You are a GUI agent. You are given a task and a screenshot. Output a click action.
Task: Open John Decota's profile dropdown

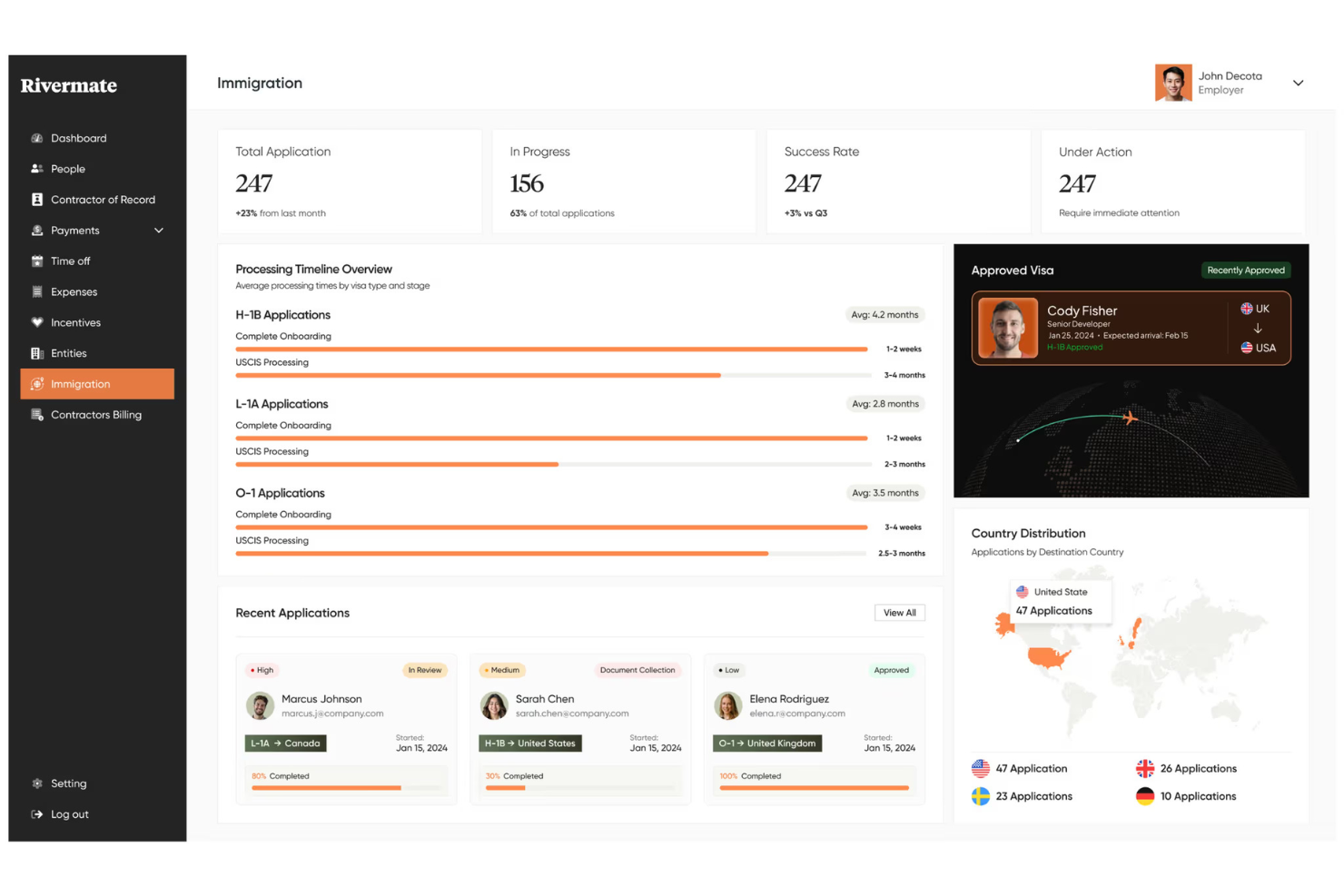click(x=1299, y=83)
